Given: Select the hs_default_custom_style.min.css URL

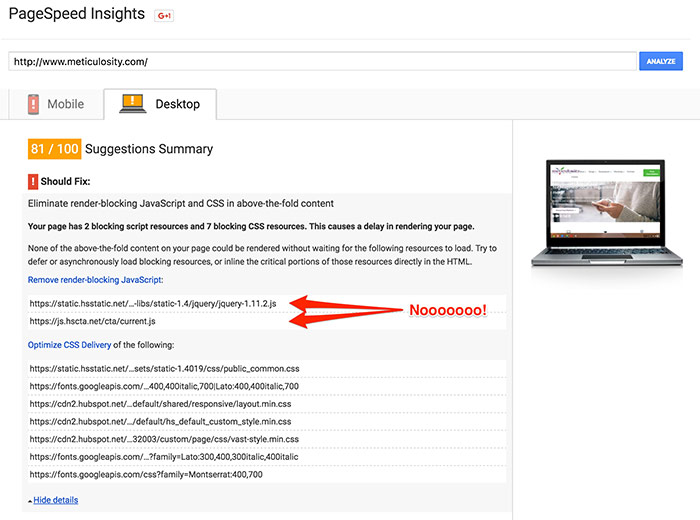Looking at the screenshot, I should [160, 421].
